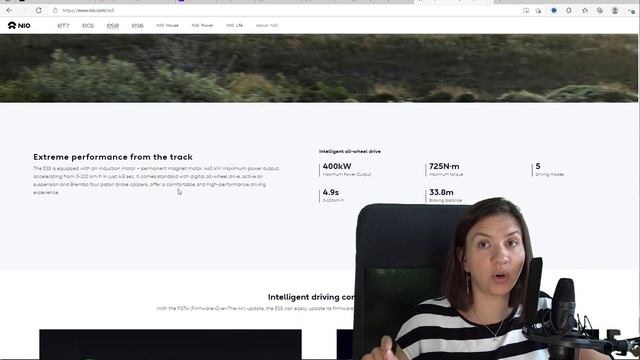Open the ES6 model page
Image resolution: width=640 pixels, height=360 pixels.
[138, 25]
